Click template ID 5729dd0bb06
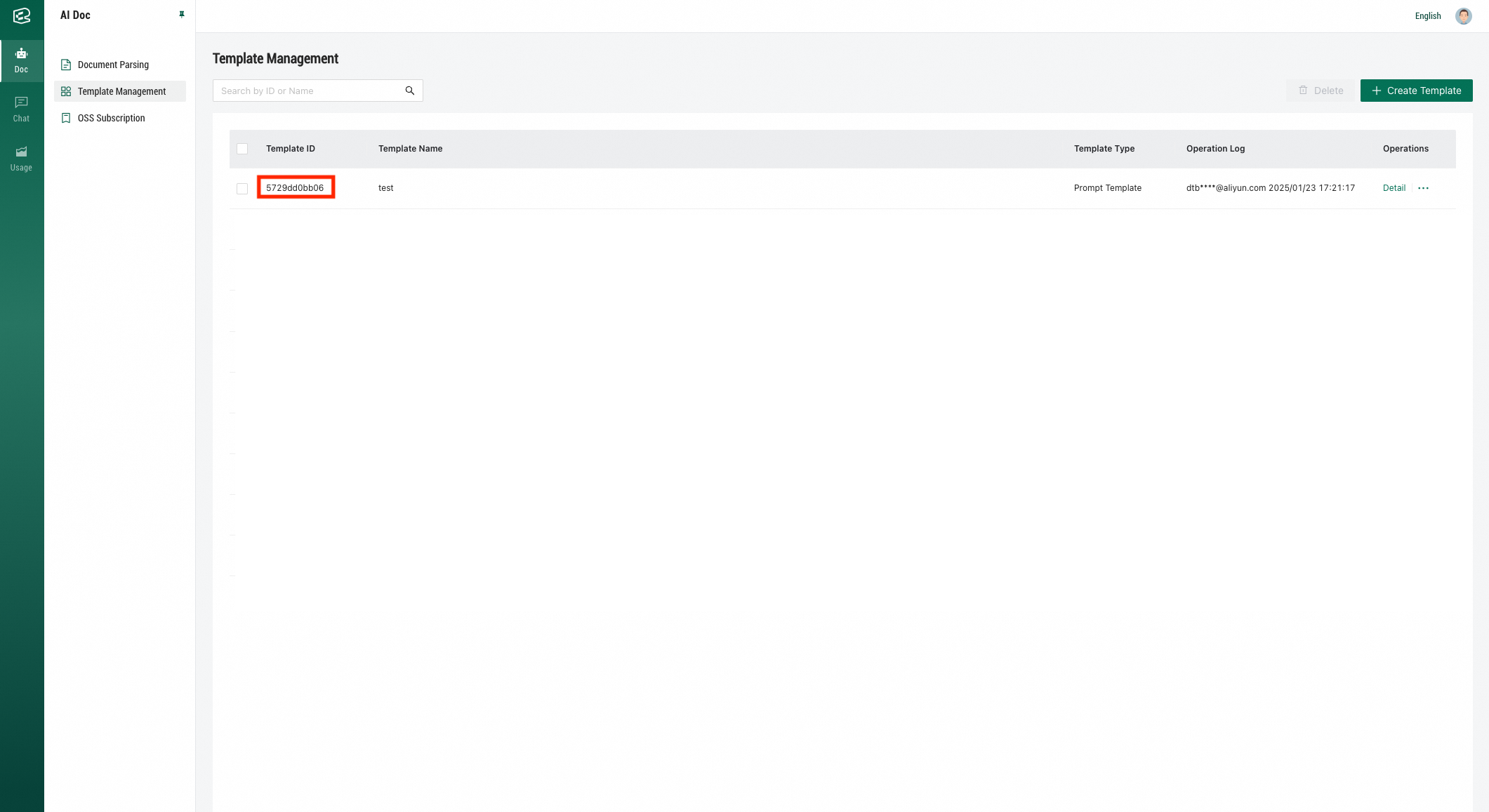The height and width of the screenshot is (812, 1489). (295, 188)
